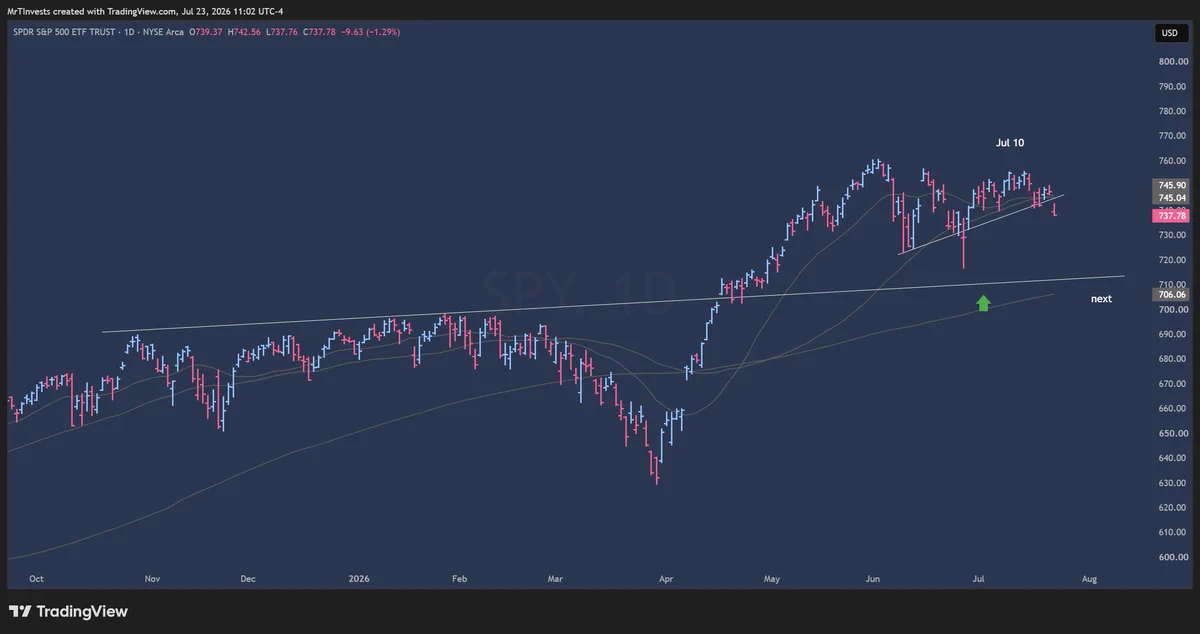Click the Mar label on the time axis
The height and width of the screenshot is (634, 1200).
556,578
